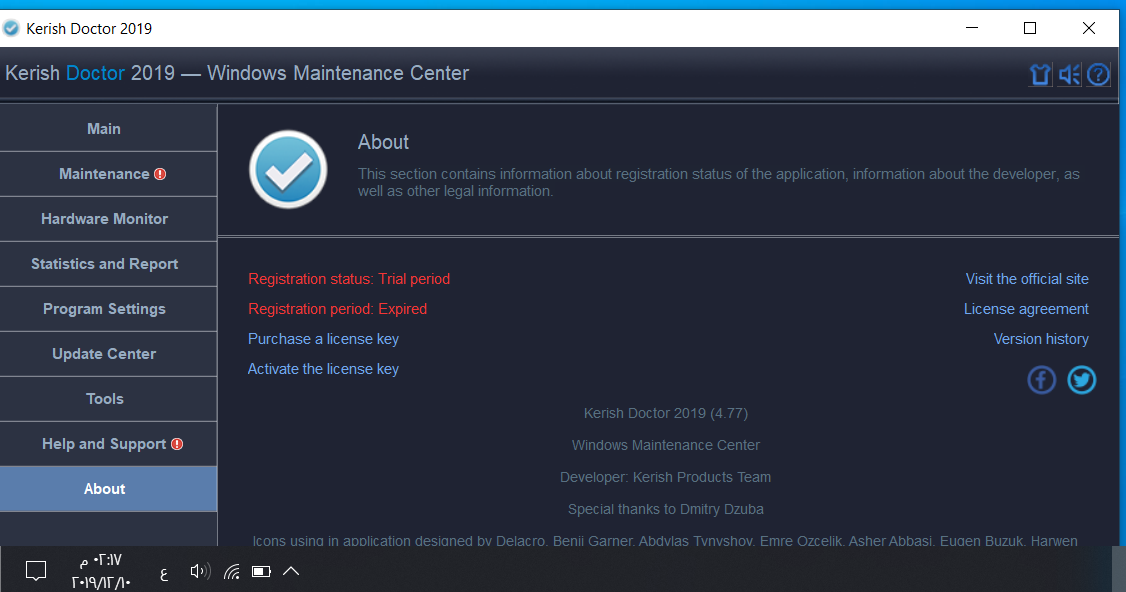The height and width of the screenshot is (592, 1126).
Task: Click the taskbar volume speaker icon
Action: (x=200, y=571)
